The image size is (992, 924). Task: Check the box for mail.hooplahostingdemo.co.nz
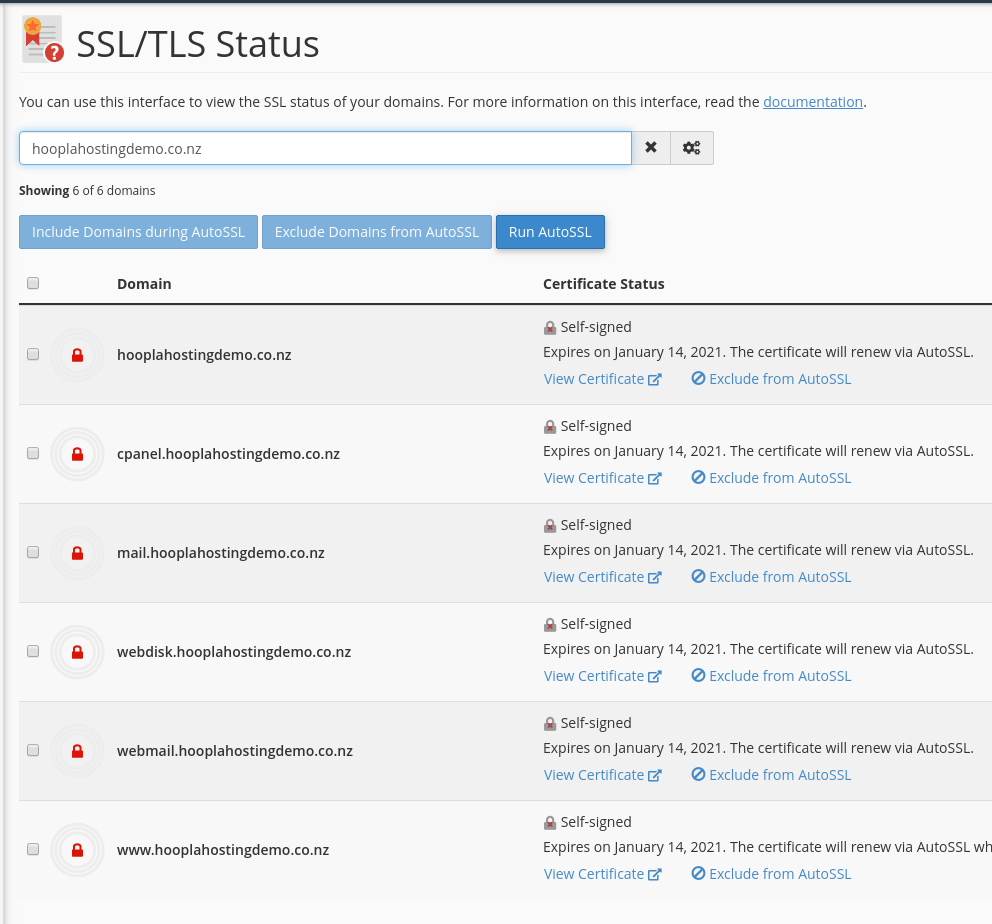(x=33, y=552)
